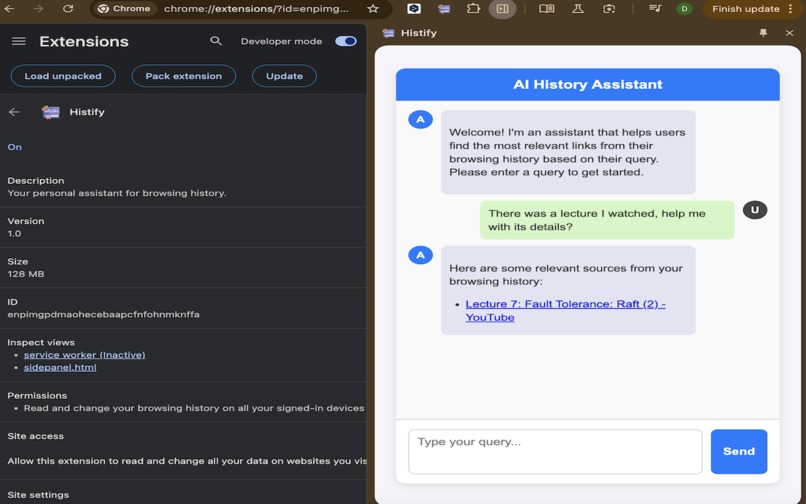Image resolution: width=806 pixels, height=504 pixels.
Task: Click the assistant avatar beside the welcome message
Action: pos(420,119)
